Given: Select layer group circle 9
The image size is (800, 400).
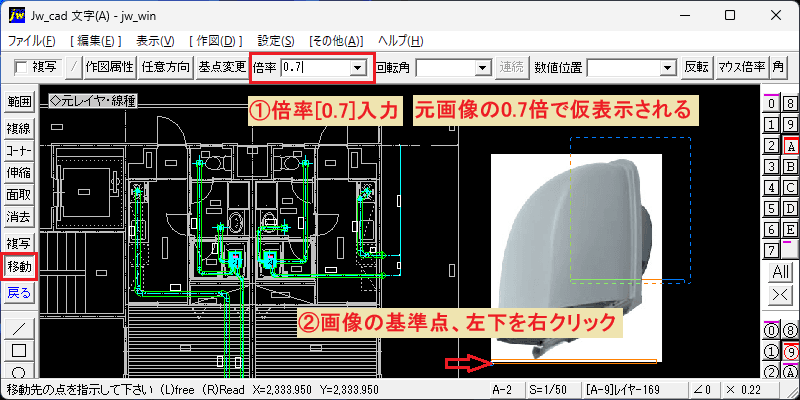Looking at the screenshot, I should click(x=790, y=352).
